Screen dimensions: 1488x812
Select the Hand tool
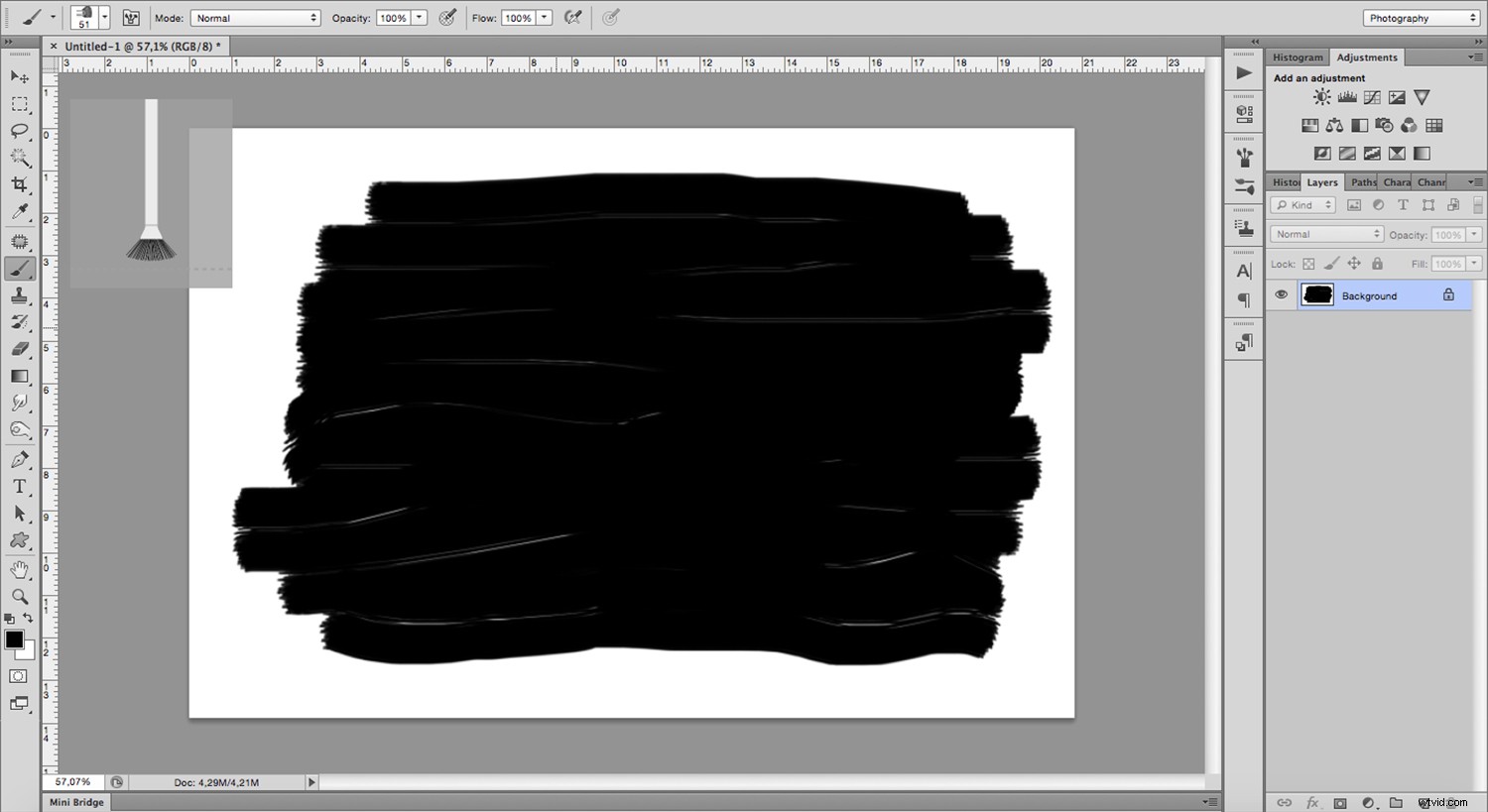(x=19, y=570)
